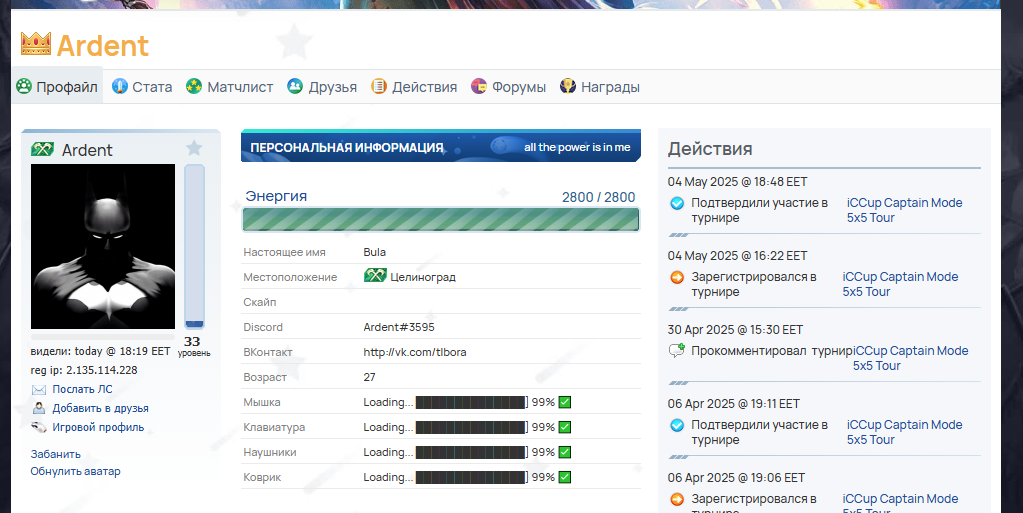Click the Забанить link
1023x513 pixels.
(x=55, y=454)
